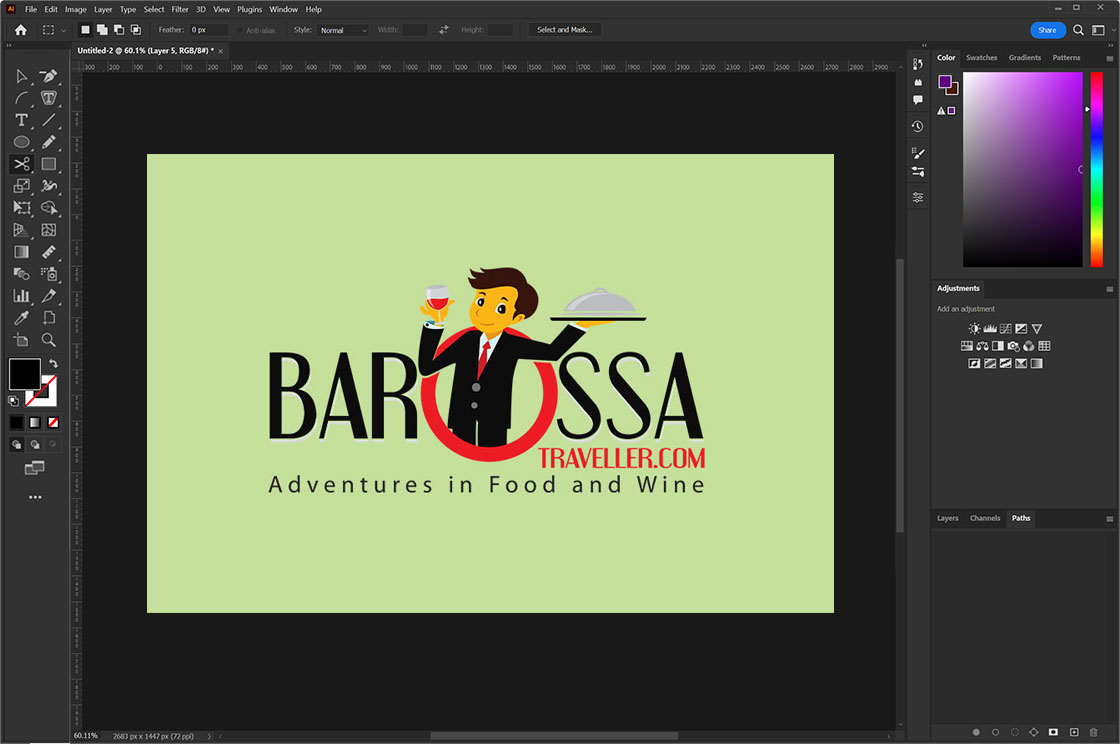Add a Color Balance adjustment
Viewport: 1120px width, 744px height.
pos(982,346)
